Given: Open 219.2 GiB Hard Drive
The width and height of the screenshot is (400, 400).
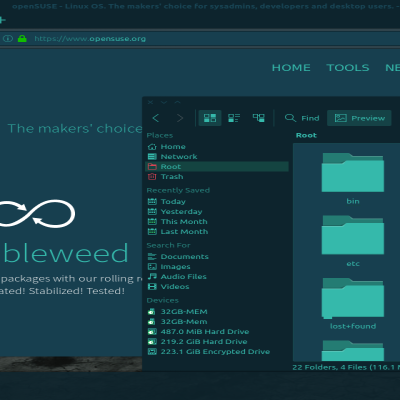Looking at the screenshot, I should [x=217, y=342].
